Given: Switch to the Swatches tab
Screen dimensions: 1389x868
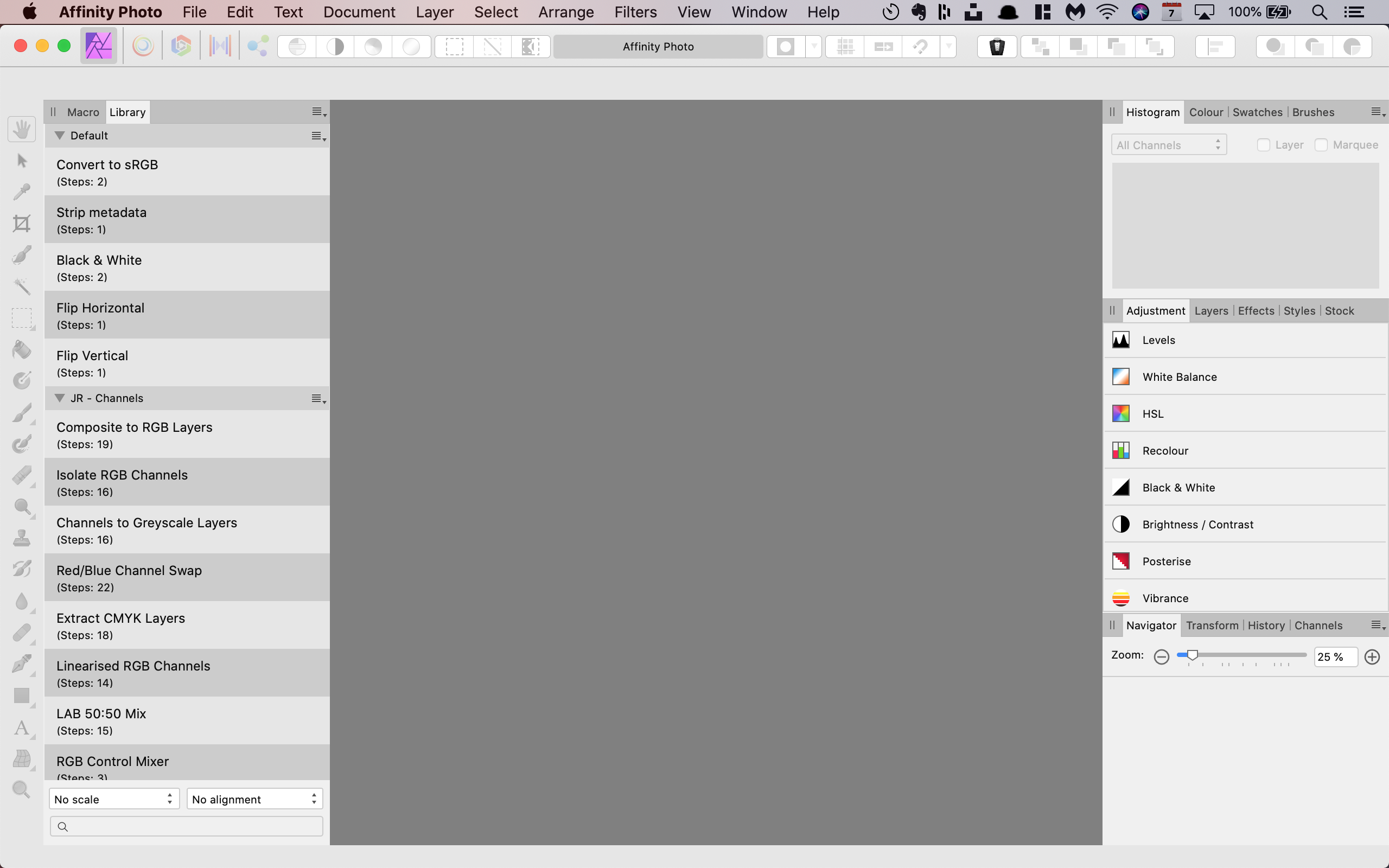Looking at the screenshot, I should click(x=1257, y=112).
